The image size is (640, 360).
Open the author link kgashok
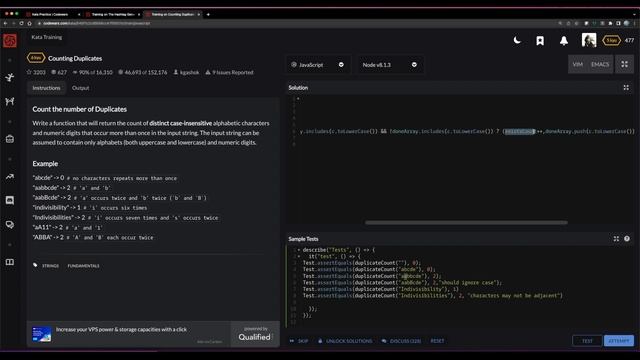tap(189, 72)
